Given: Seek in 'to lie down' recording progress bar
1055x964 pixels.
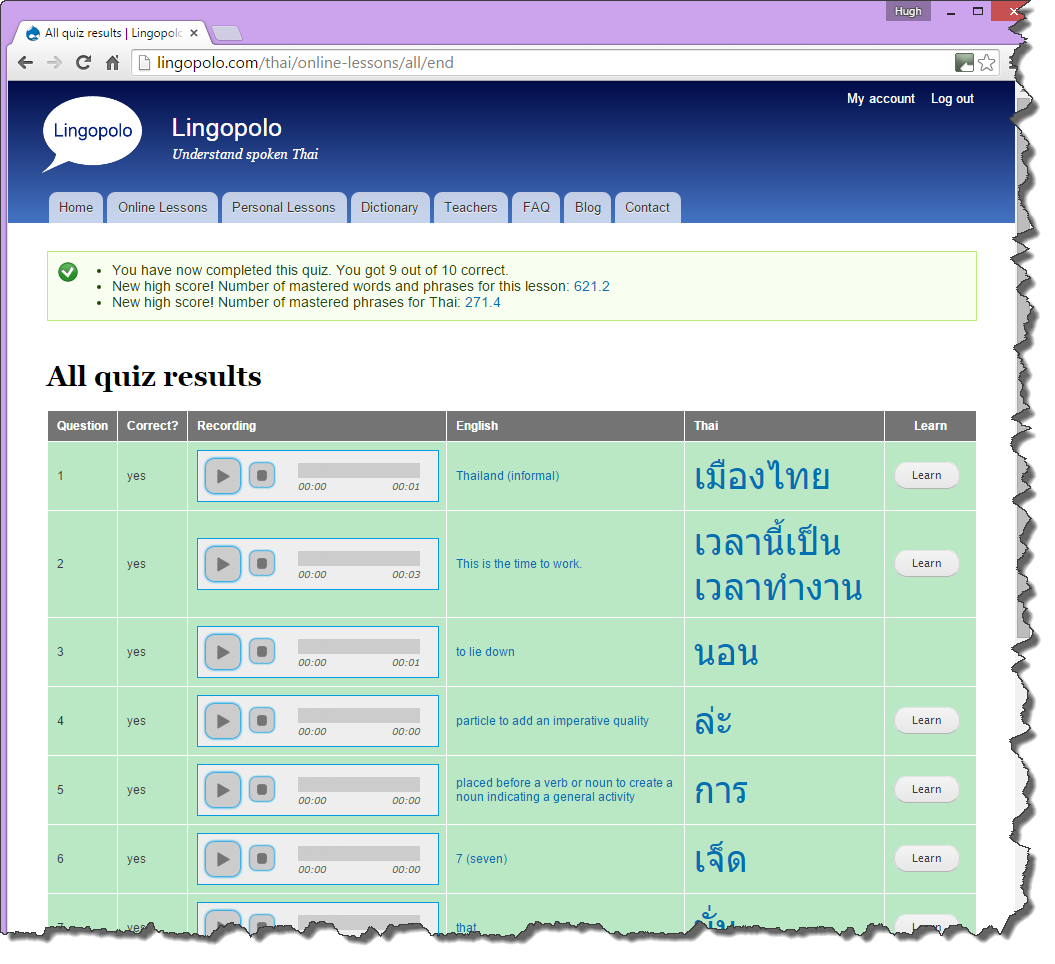Looking at the screenshot, I should point(359,646).
